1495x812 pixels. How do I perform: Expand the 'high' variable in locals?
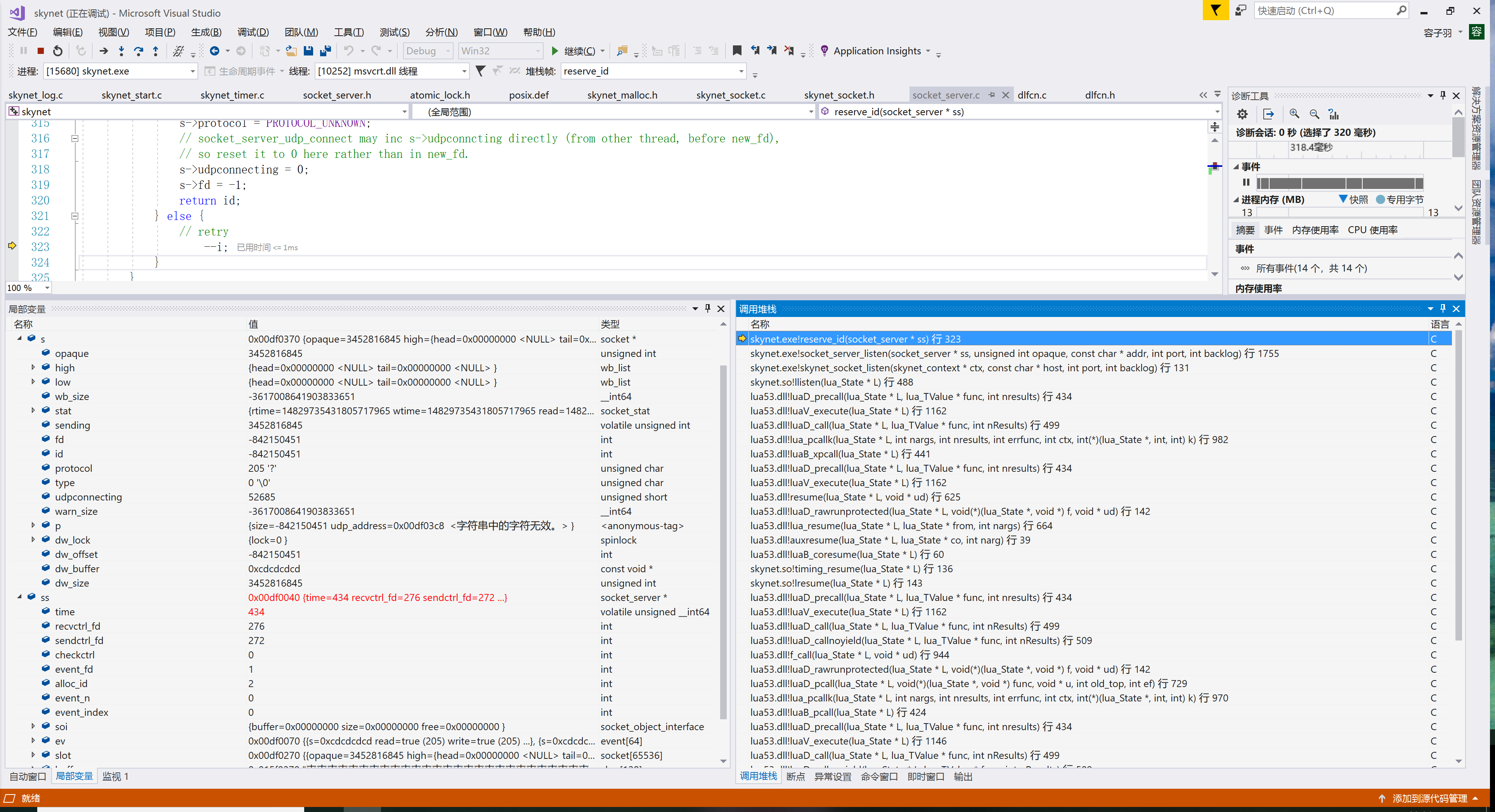click(33, 367)
